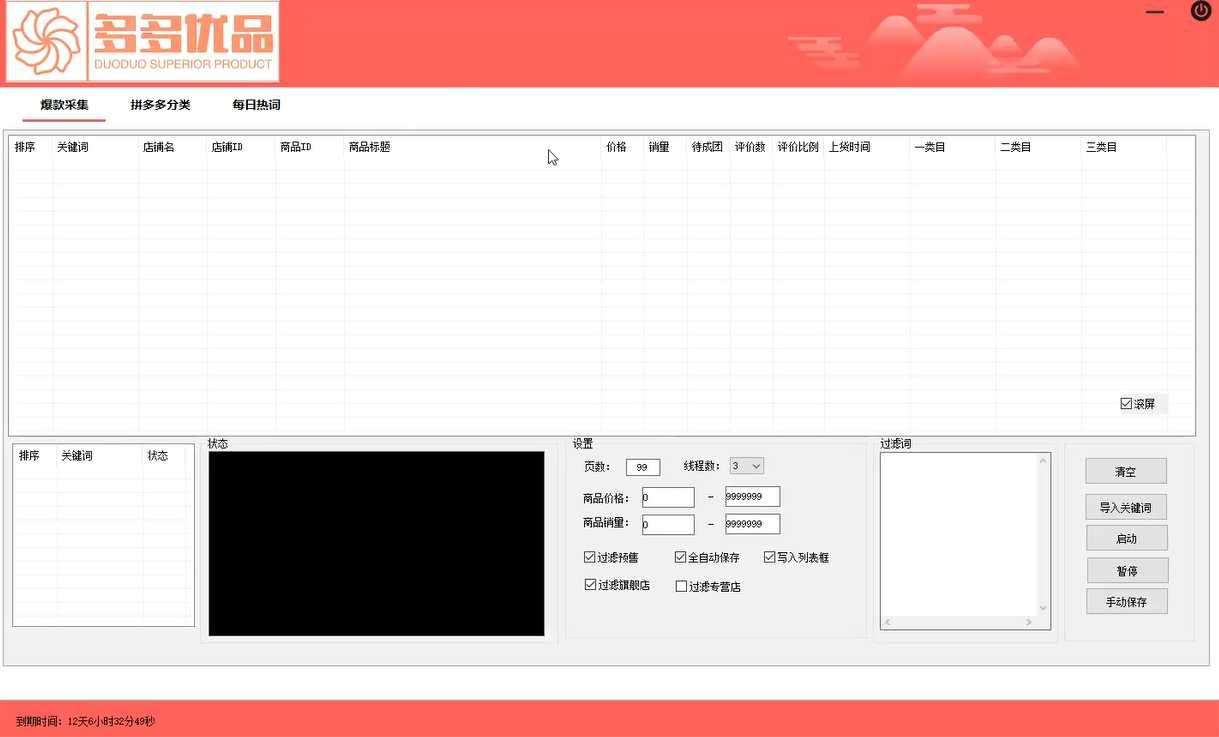Click the 到期时间 status bar text
1219x737 pixels.
(85, 721)
